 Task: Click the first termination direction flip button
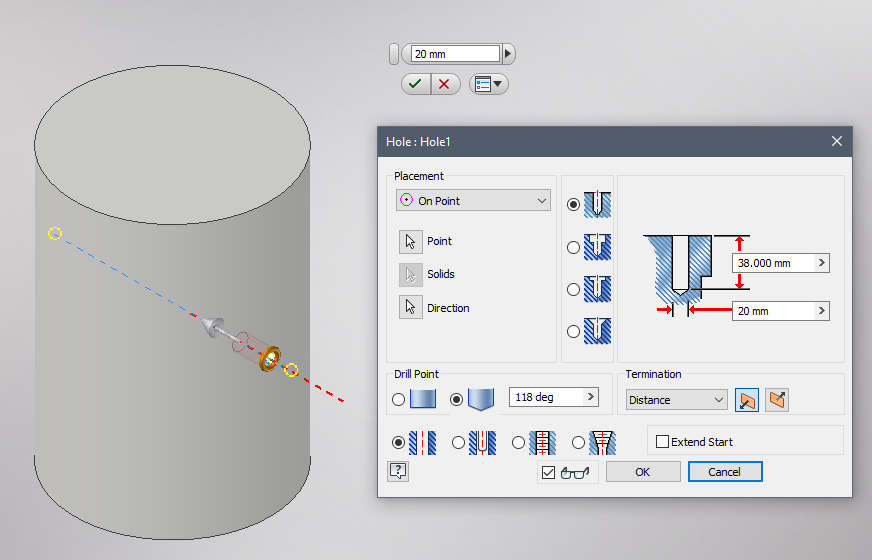[x=747, y=400]
